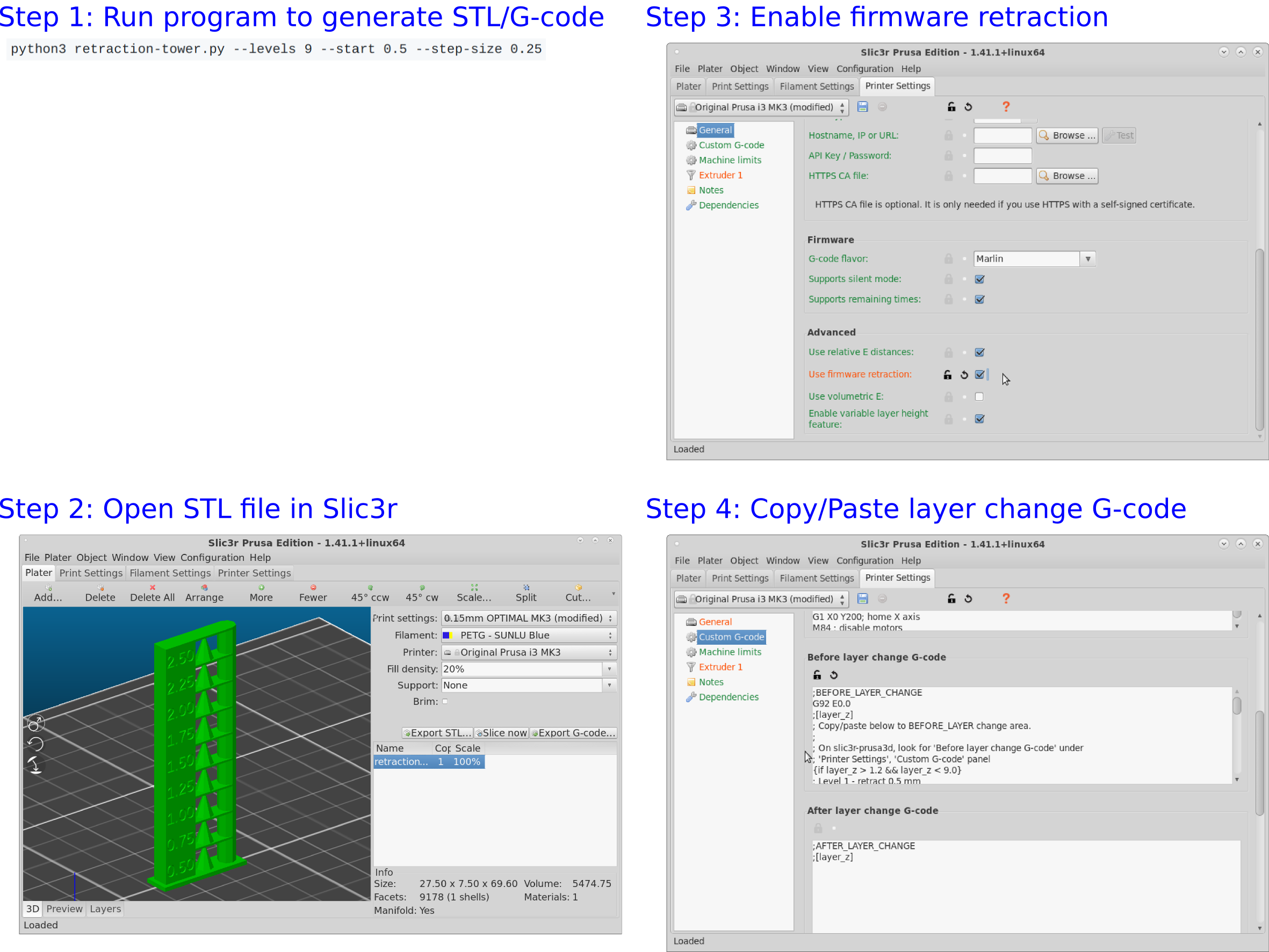The width and height of the screenshot is (1269, 952).
Task: Switch to Preview tab under 3D view
Action: [x=64, y=909]
